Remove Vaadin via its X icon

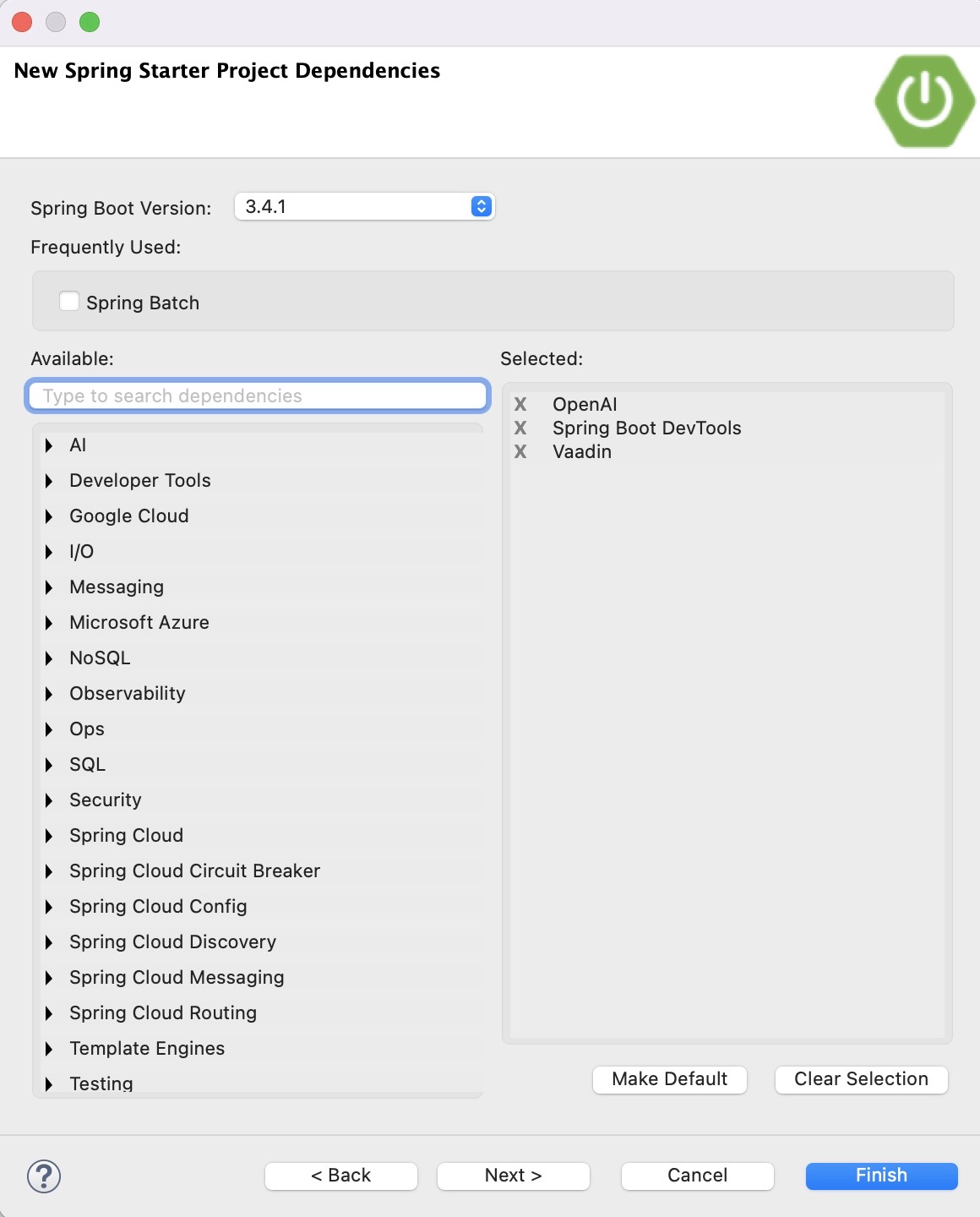point(520,451)
